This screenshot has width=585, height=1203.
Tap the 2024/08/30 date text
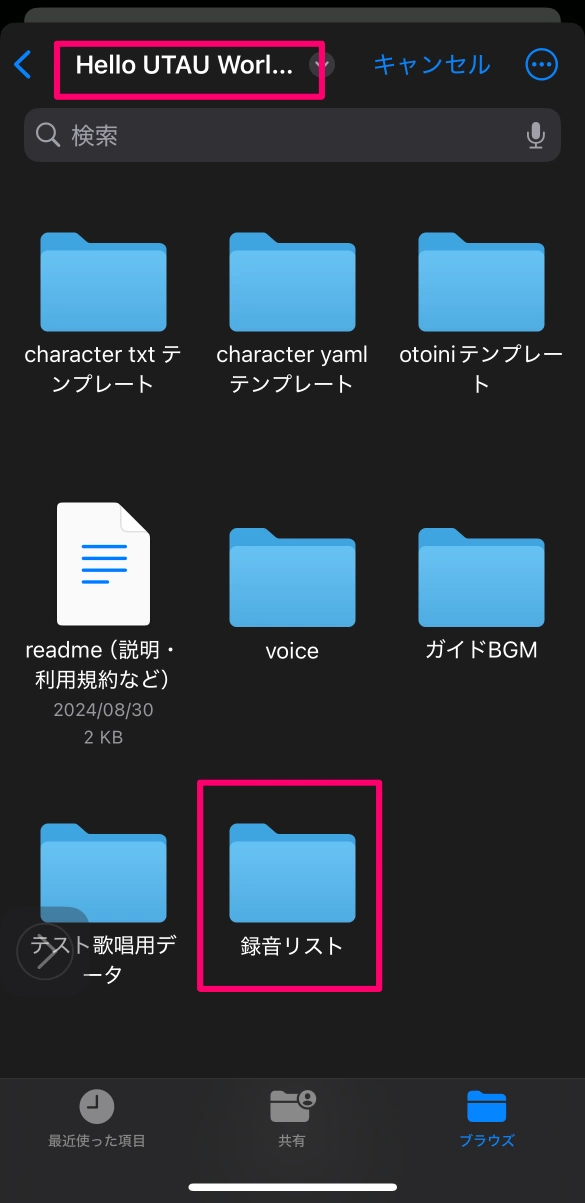point(103,710)
